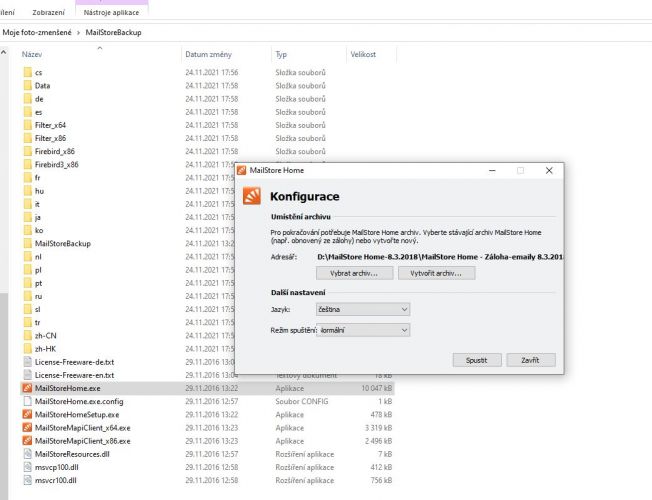Click the 3 319 kB size cell
The height and width of the screenshot is (500, 652).
pos(378,428)
